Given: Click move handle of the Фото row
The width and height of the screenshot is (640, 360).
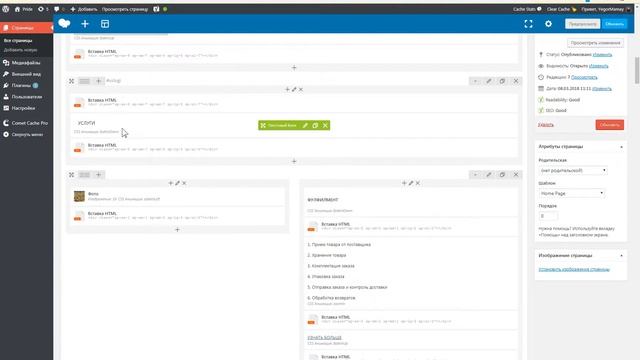Looking at the screenshot, I should pyautogui.click(x=71, y=175).
